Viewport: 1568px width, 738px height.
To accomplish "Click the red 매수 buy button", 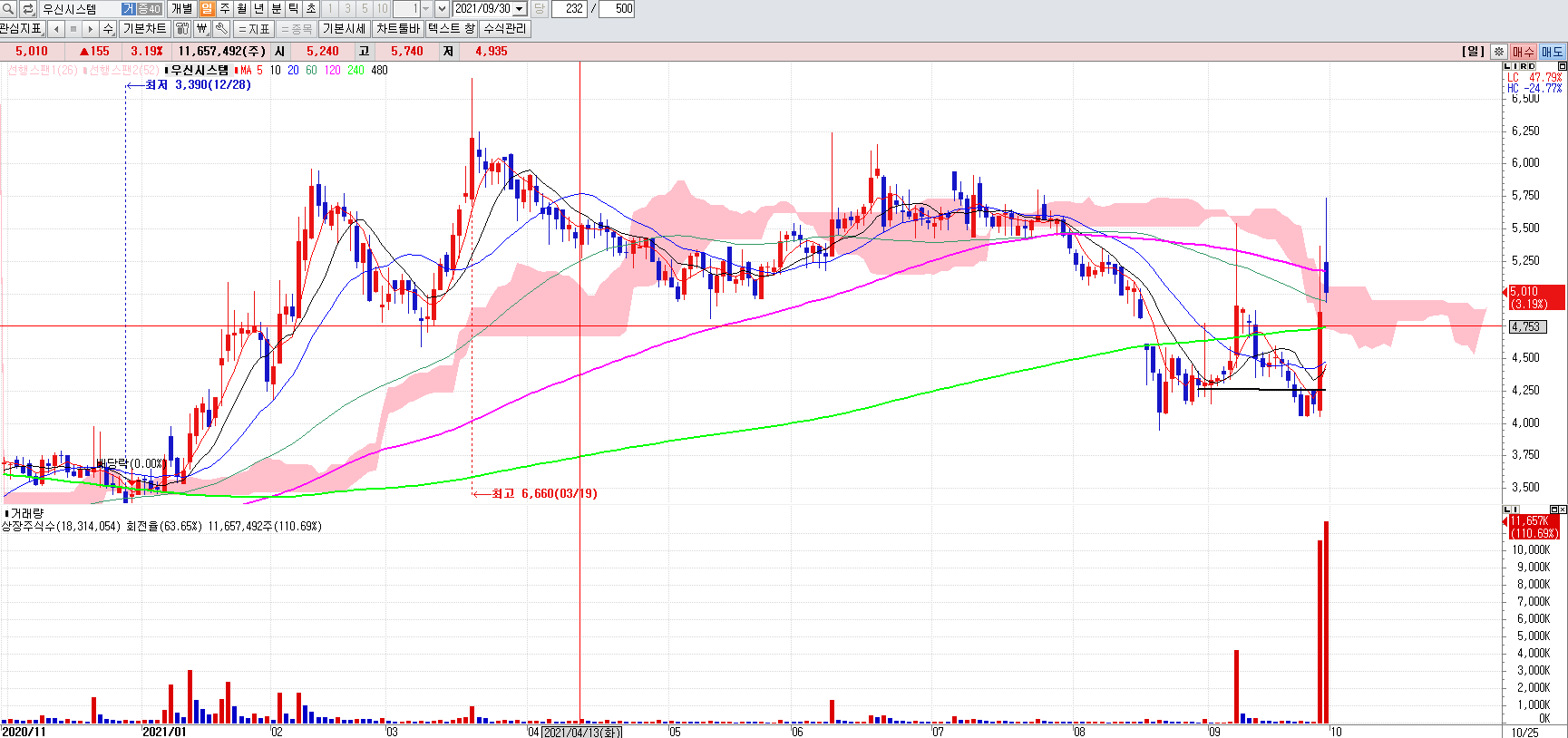I will point(1523,52).
